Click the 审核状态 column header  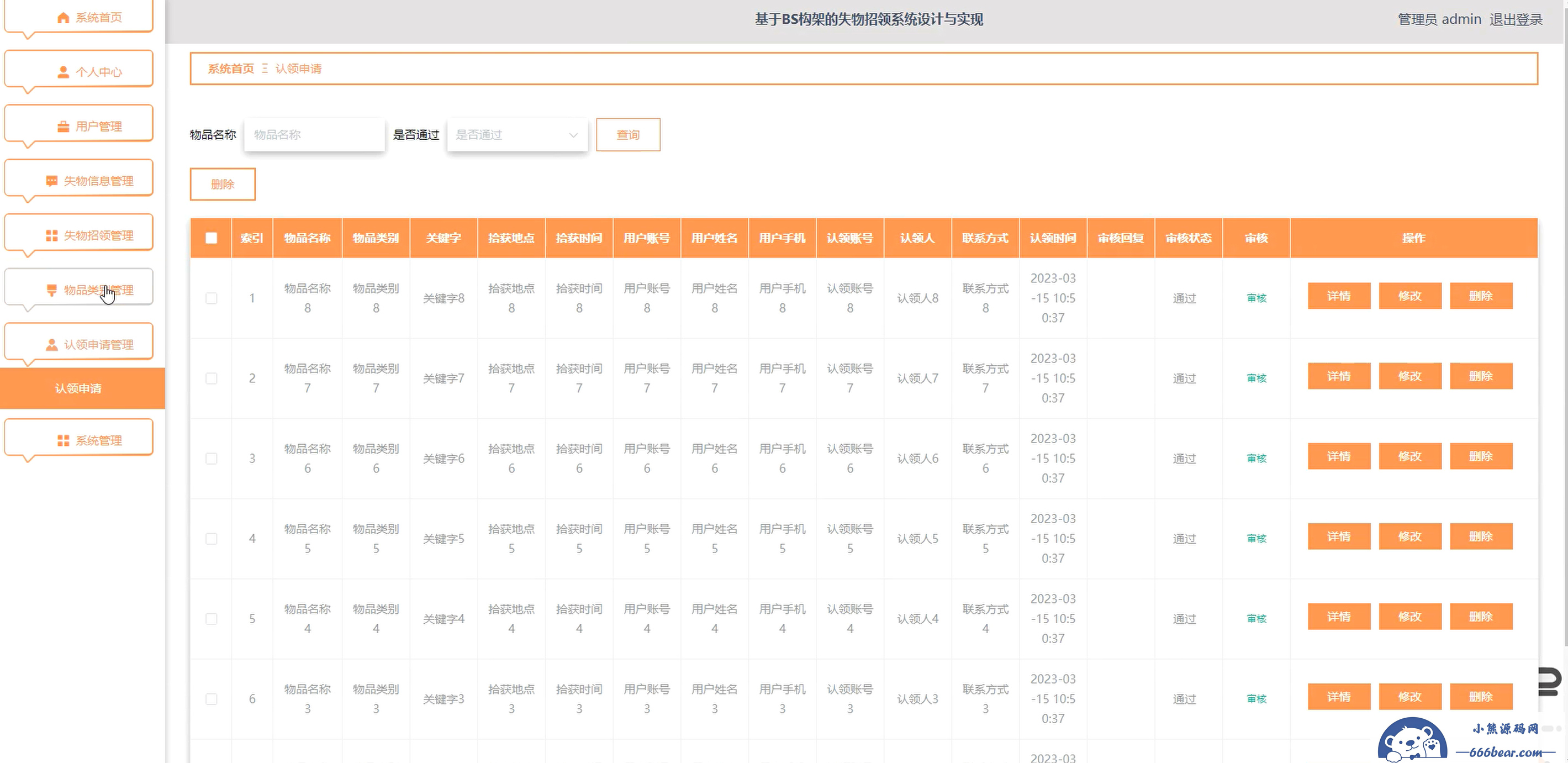tap(1188, 238)
